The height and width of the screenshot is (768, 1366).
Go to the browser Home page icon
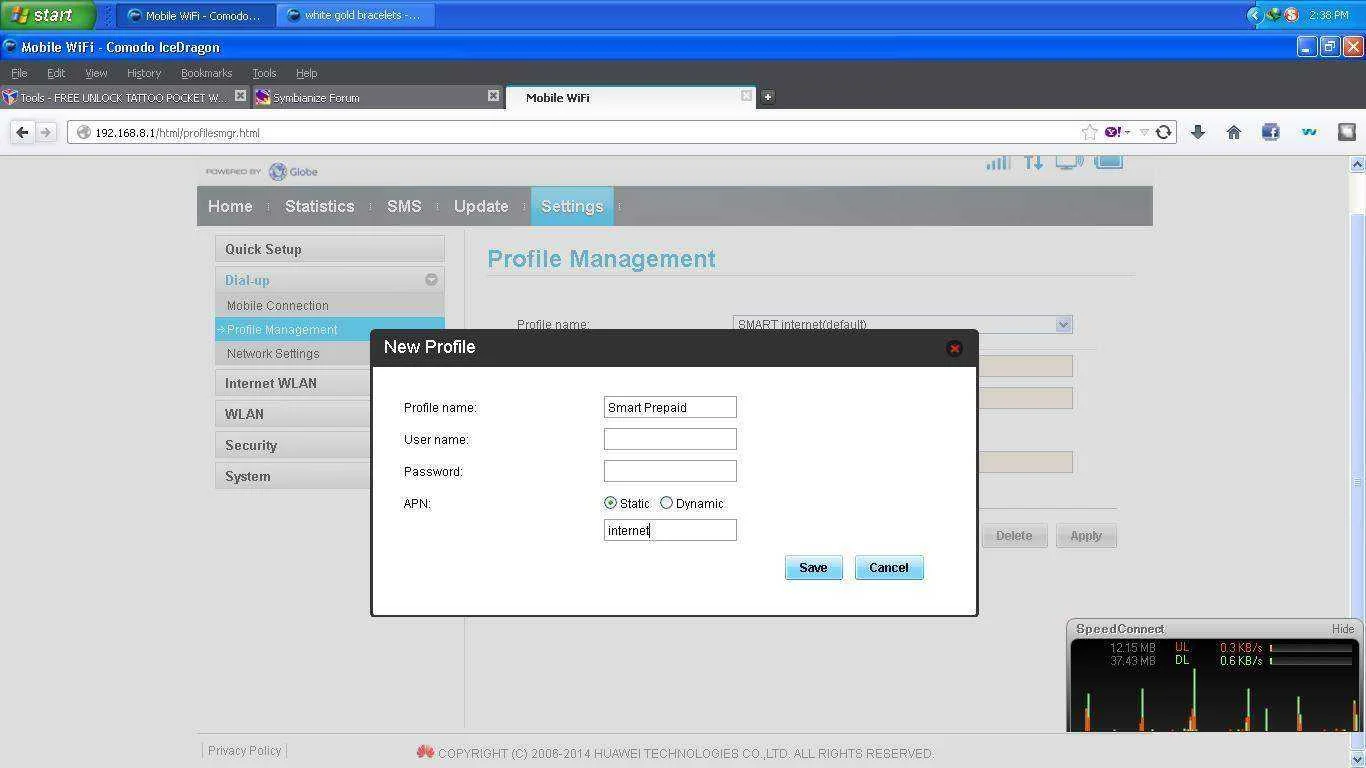point(1234,132)
